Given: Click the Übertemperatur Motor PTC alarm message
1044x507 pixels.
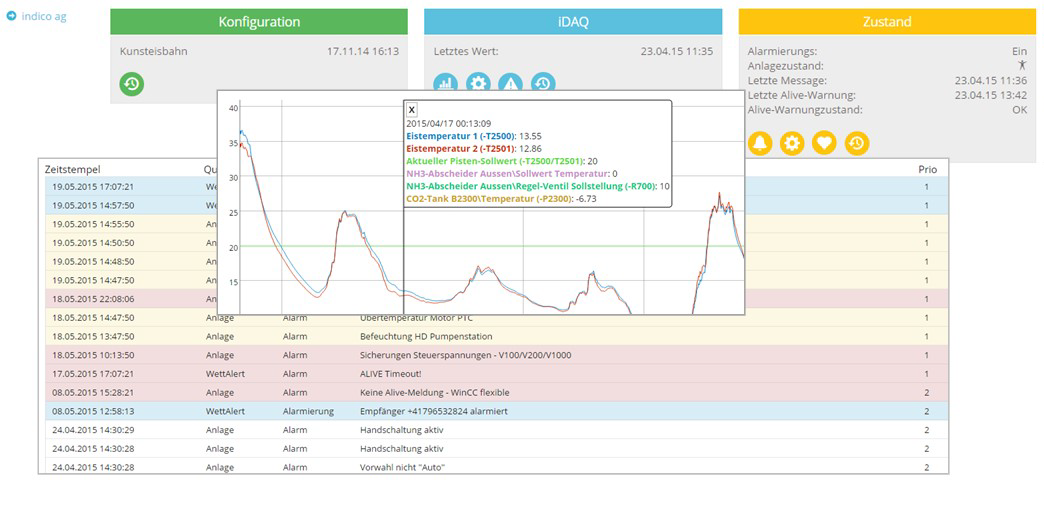Looking at the screenshot, I should (416, 318).
